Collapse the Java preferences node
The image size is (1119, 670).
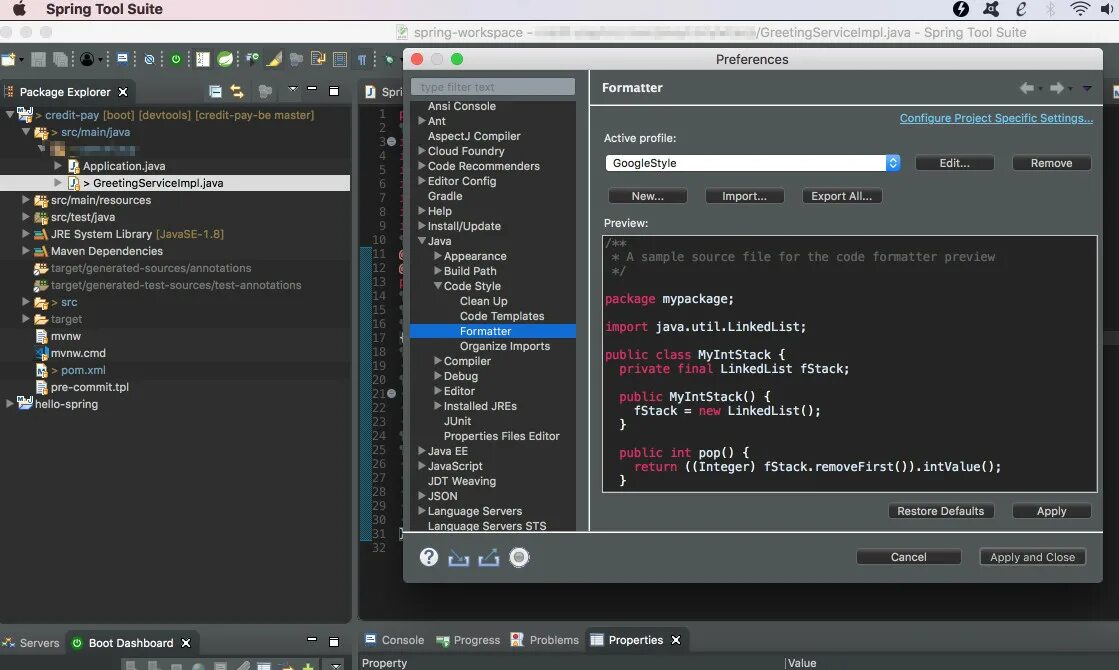click(422, 241)
